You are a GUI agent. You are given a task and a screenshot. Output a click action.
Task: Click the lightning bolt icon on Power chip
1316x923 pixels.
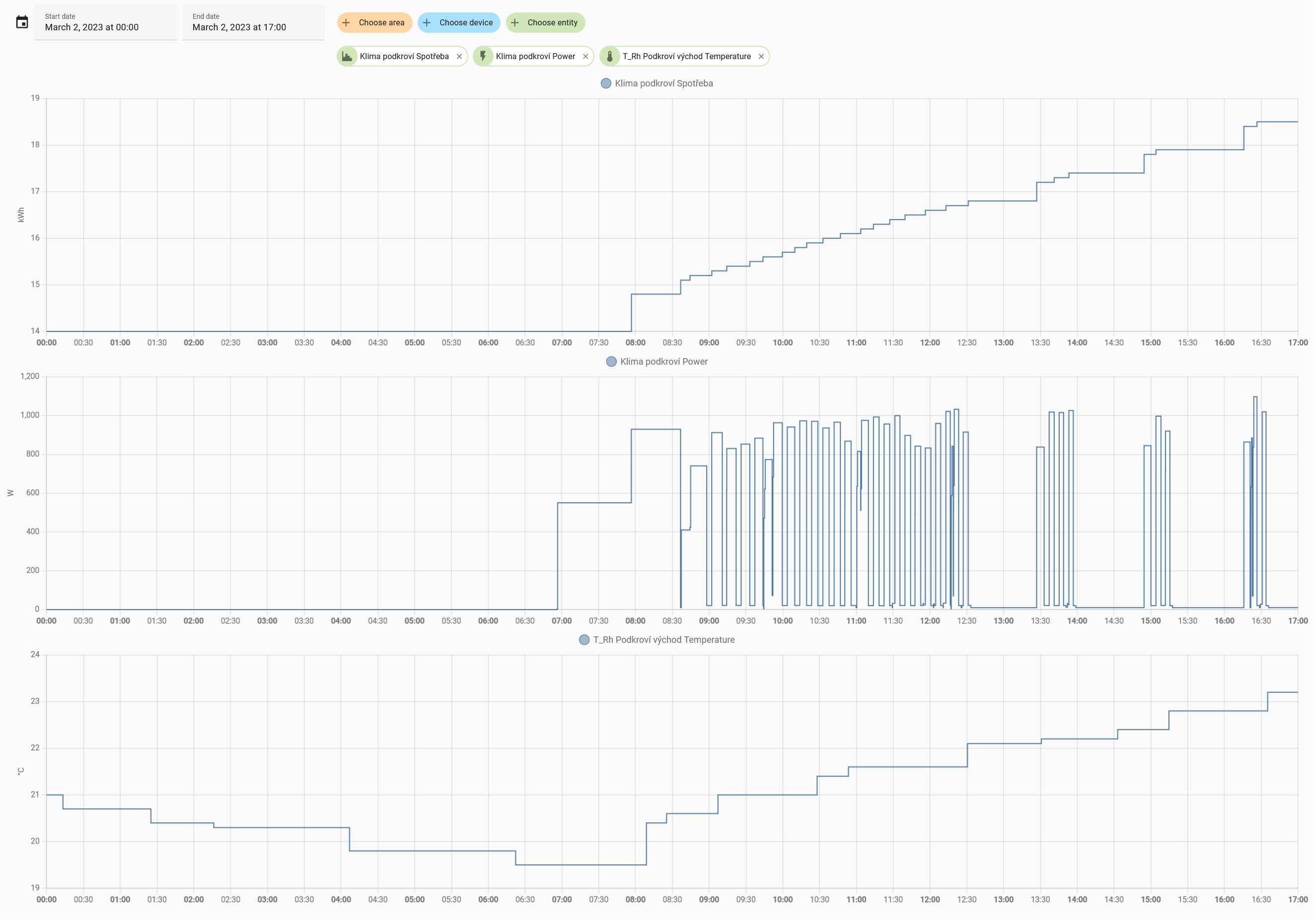(x=483, y=56)
